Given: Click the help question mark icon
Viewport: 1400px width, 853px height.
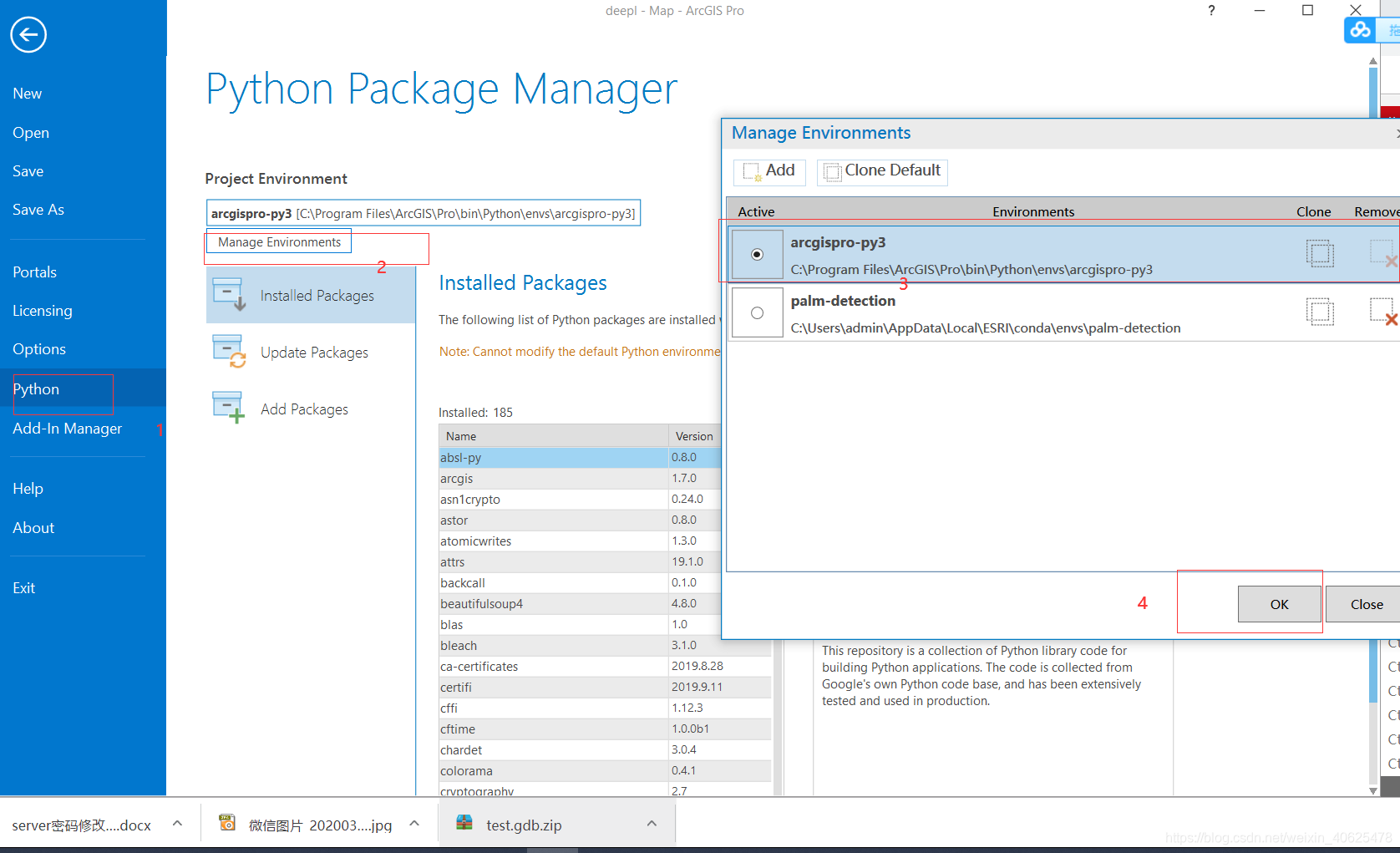Looking at the screenshot, I should click(x=1211, y=11).
